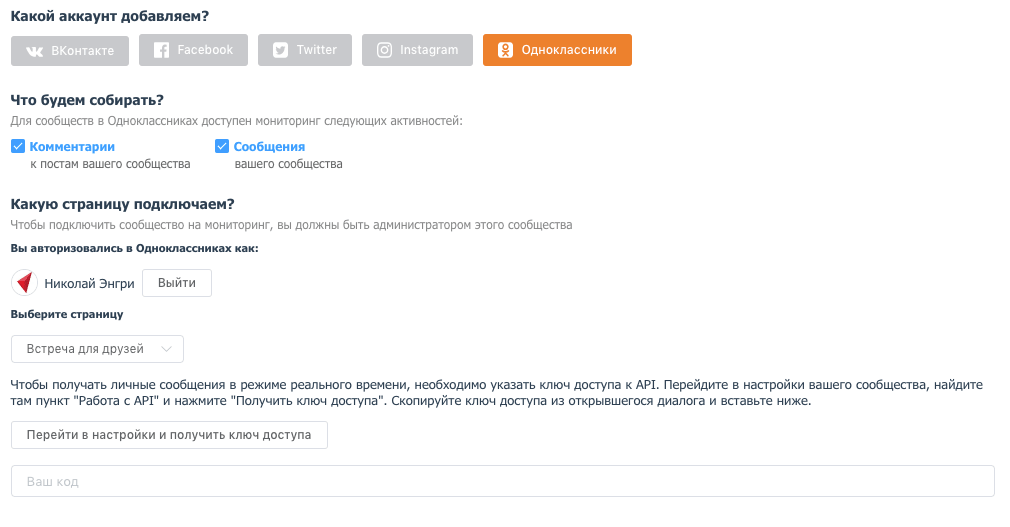Uncheck the Комментарии checkbox
The height and width of the screenshot is (527, 1010).
[x=18, y=147]
